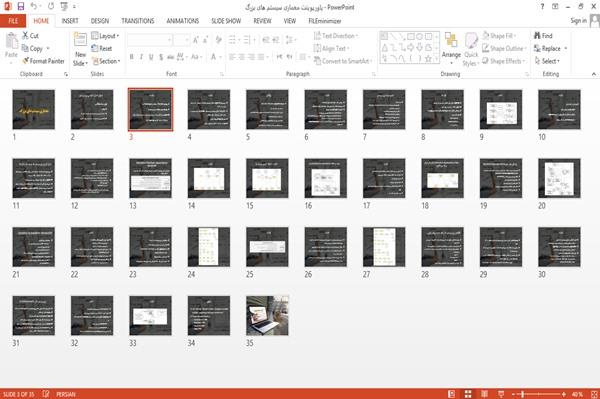Click PERSIAN language in status bar
Image resolution: width=600 pixels, height=399 pixels.
(66, 394)
